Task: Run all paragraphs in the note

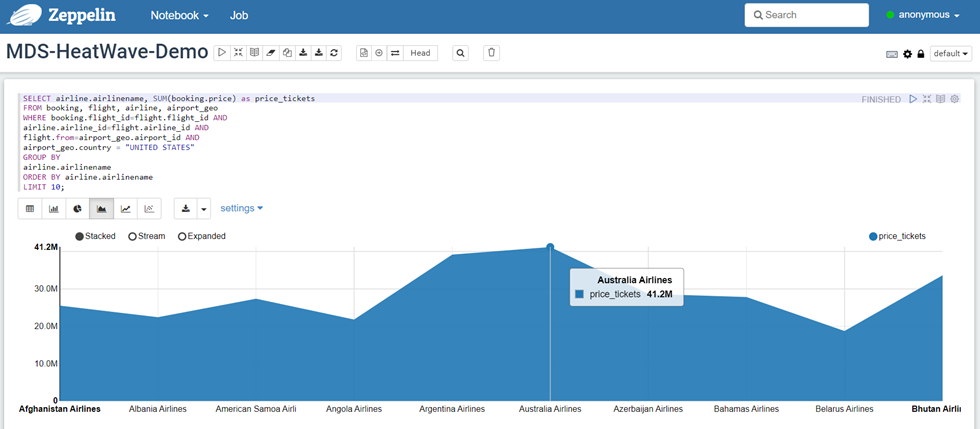Action: (222, 53)
